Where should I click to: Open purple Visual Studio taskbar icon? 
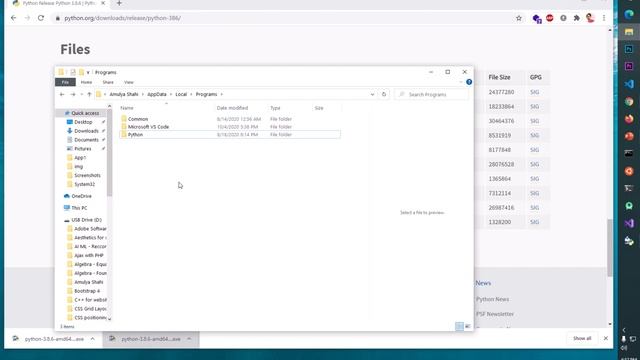[x=629, y=223]
